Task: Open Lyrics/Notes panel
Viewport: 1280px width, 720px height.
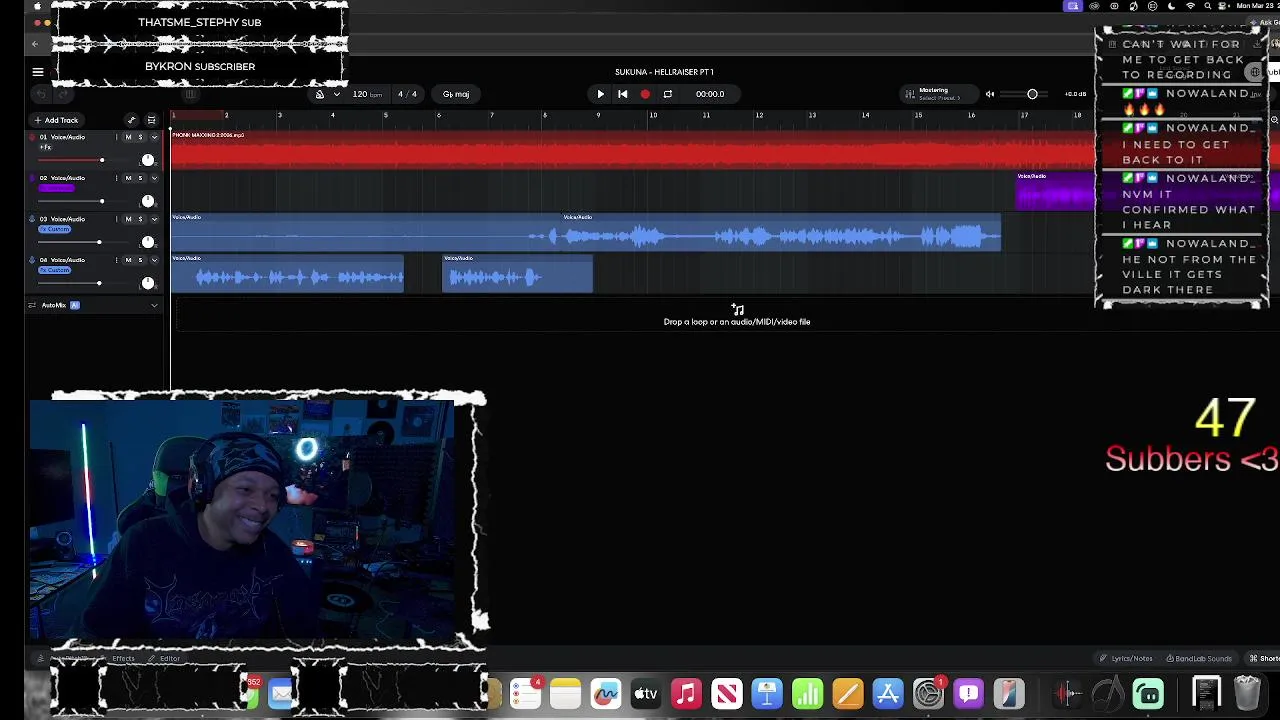Action: [x=1127, y=658]
